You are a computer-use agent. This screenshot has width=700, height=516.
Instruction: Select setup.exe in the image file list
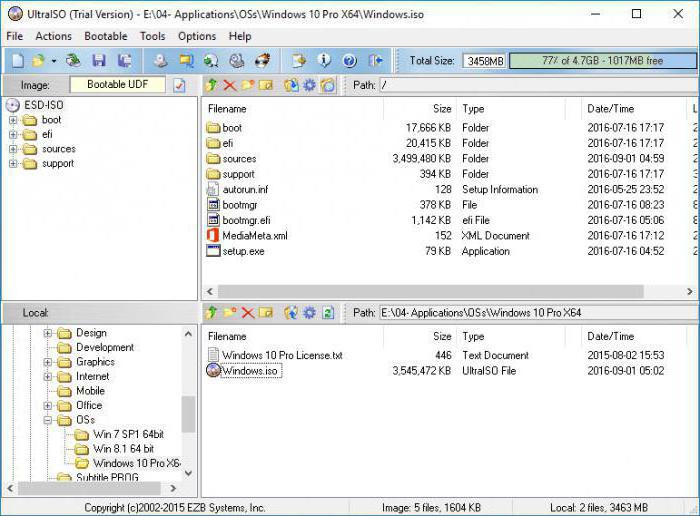click(243, 251)
